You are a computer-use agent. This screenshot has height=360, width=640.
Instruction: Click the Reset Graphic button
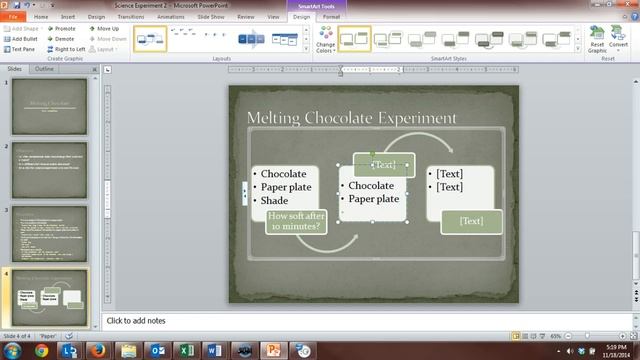[597, 39]
